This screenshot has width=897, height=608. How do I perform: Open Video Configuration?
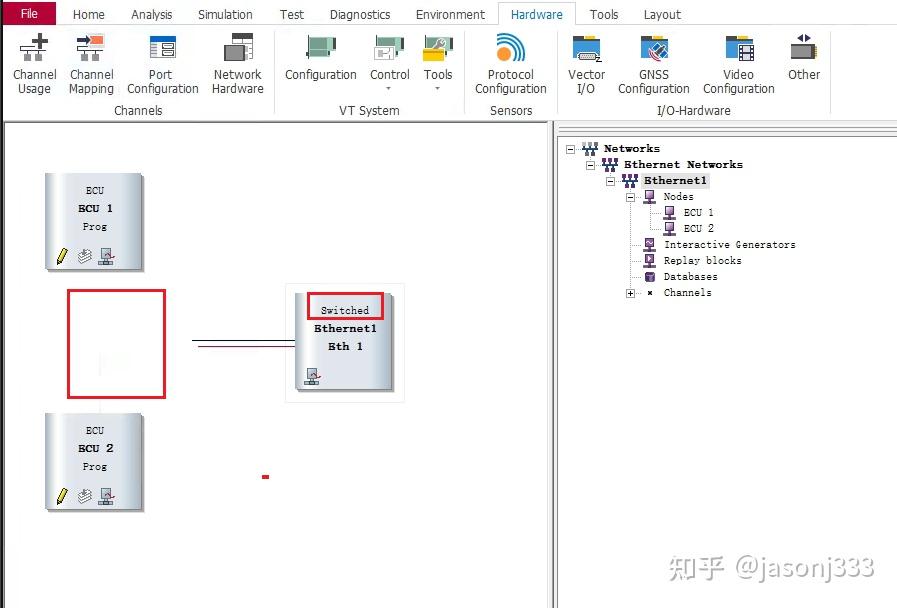tap(738, 62)
